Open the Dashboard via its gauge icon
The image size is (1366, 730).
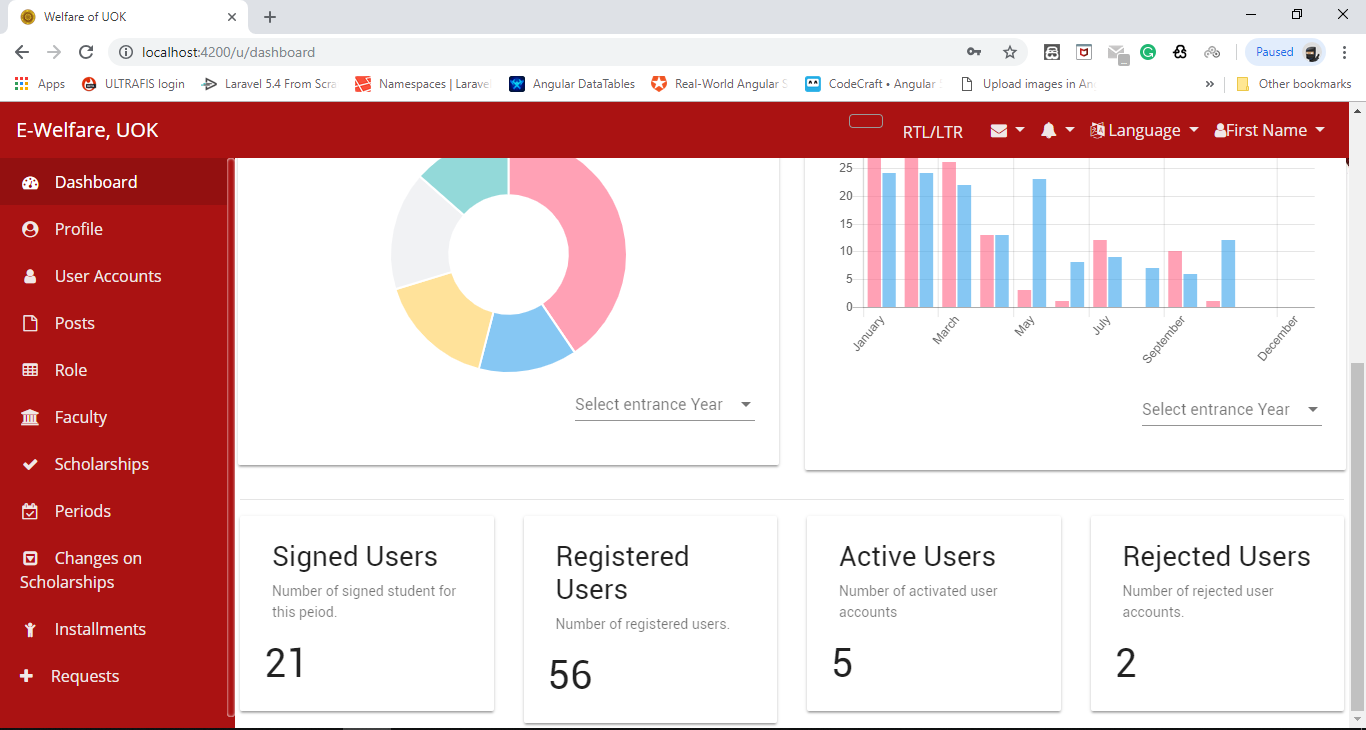click(28, 181)
